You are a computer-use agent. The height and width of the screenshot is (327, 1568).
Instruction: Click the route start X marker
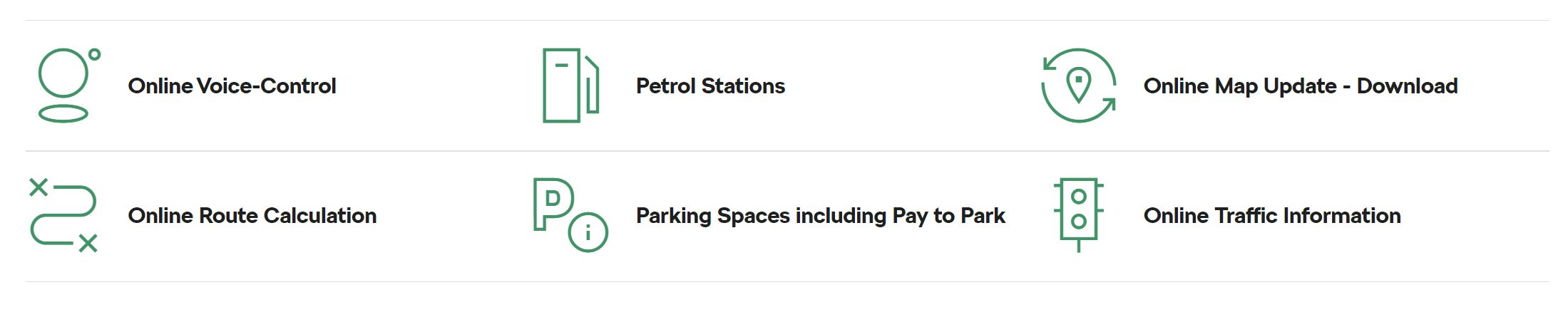click(39, 187)
